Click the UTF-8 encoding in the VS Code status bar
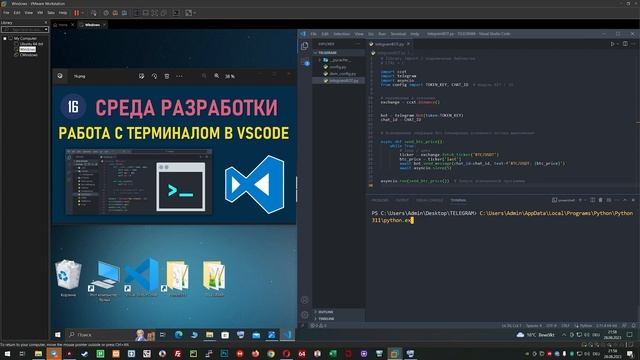Viewport: 640px width, 360px height. pyautogui.click(x=551, y=326)
